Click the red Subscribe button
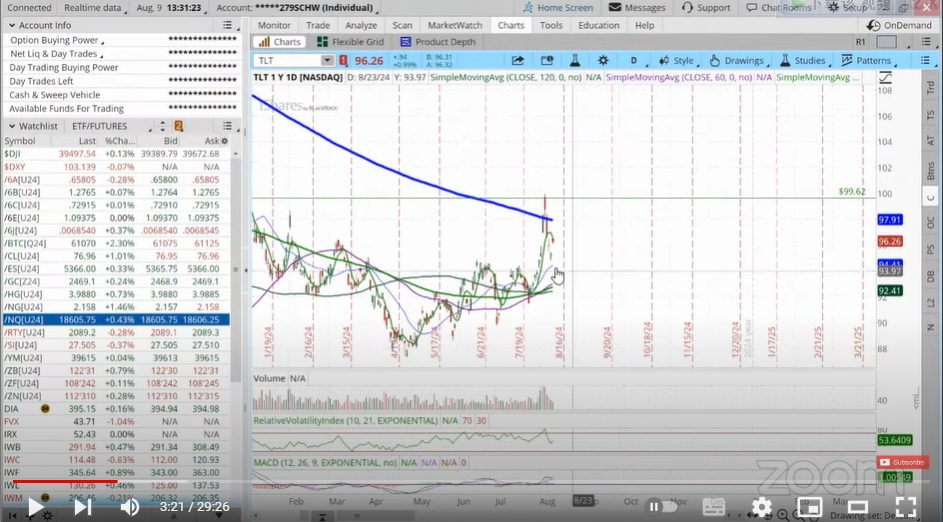 click(x=902, y=462)
